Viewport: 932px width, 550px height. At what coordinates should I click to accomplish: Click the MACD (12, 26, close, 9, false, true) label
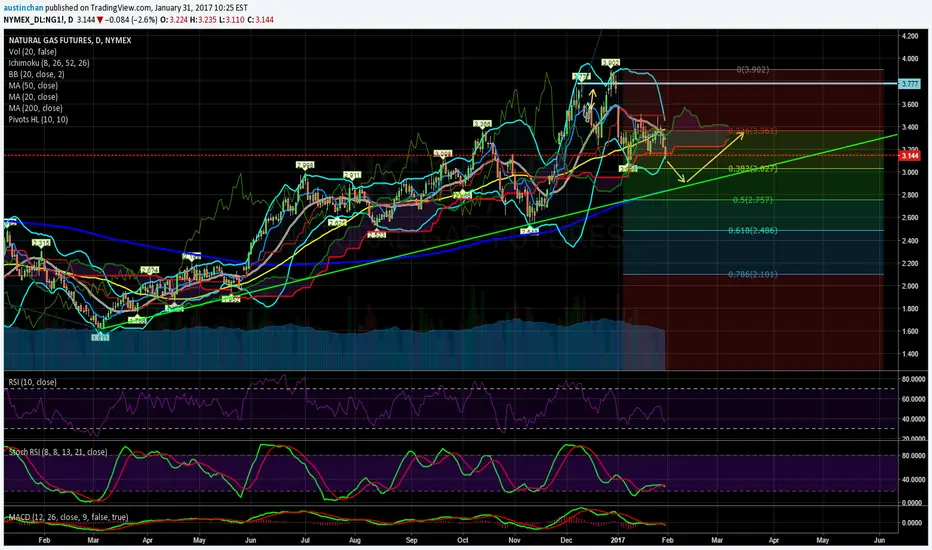(x=68, y=517)
